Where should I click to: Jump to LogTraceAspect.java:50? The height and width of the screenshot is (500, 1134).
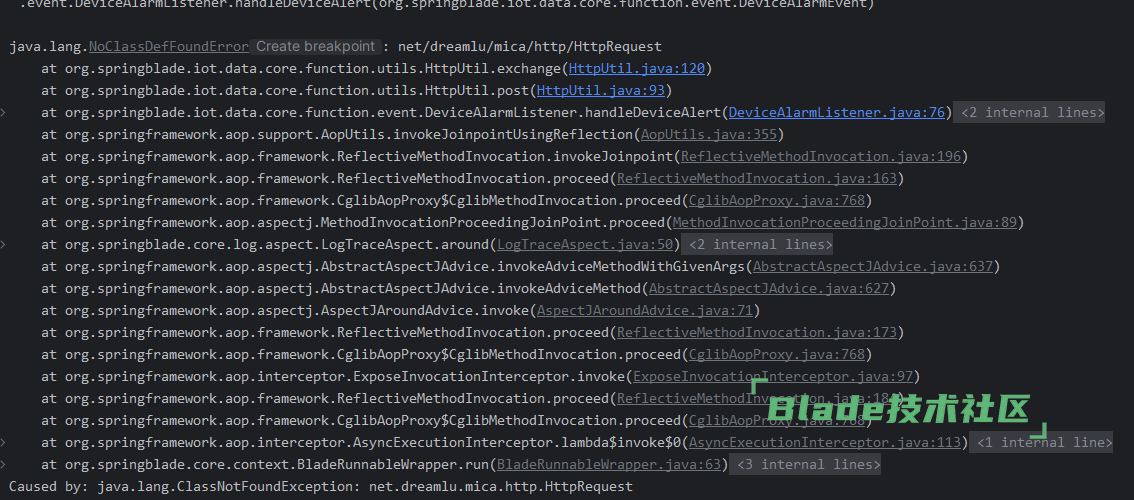pos(585,245)
